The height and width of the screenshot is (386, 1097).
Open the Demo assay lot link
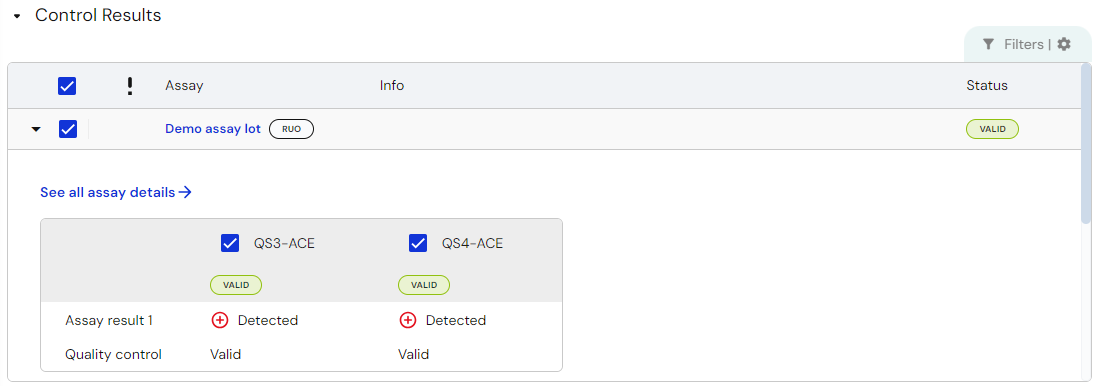(213, 129)
